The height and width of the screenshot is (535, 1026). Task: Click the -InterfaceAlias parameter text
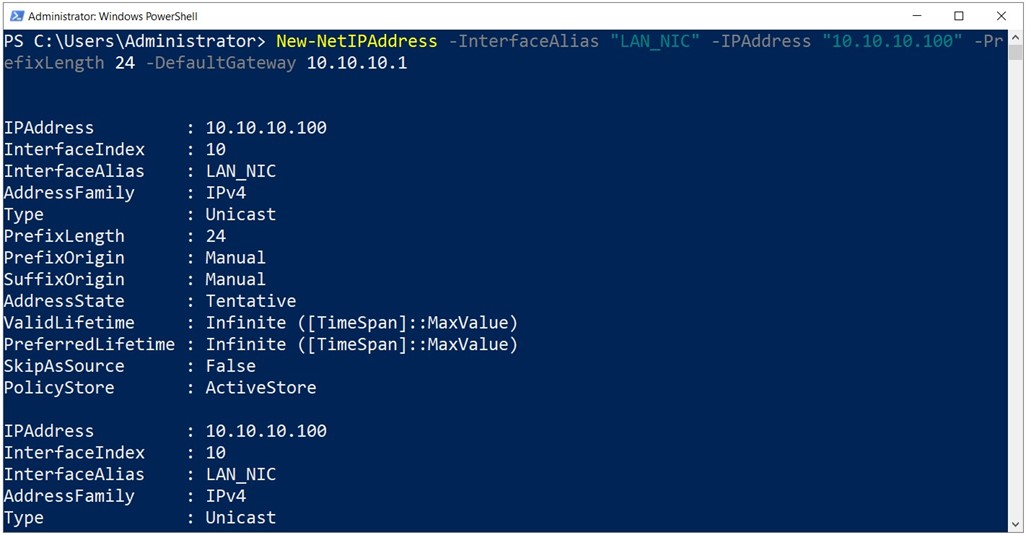523,41
